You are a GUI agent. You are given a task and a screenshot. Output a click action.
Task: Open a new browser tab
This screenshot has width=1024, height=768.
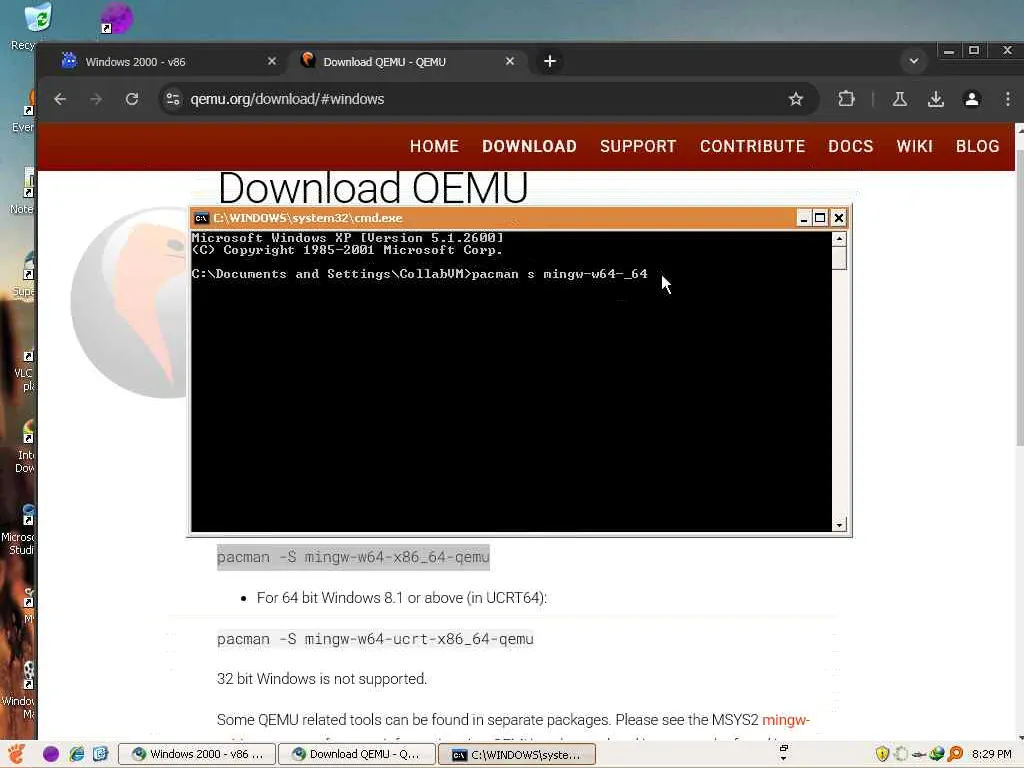pyautogui.click(x=550, y=61)
